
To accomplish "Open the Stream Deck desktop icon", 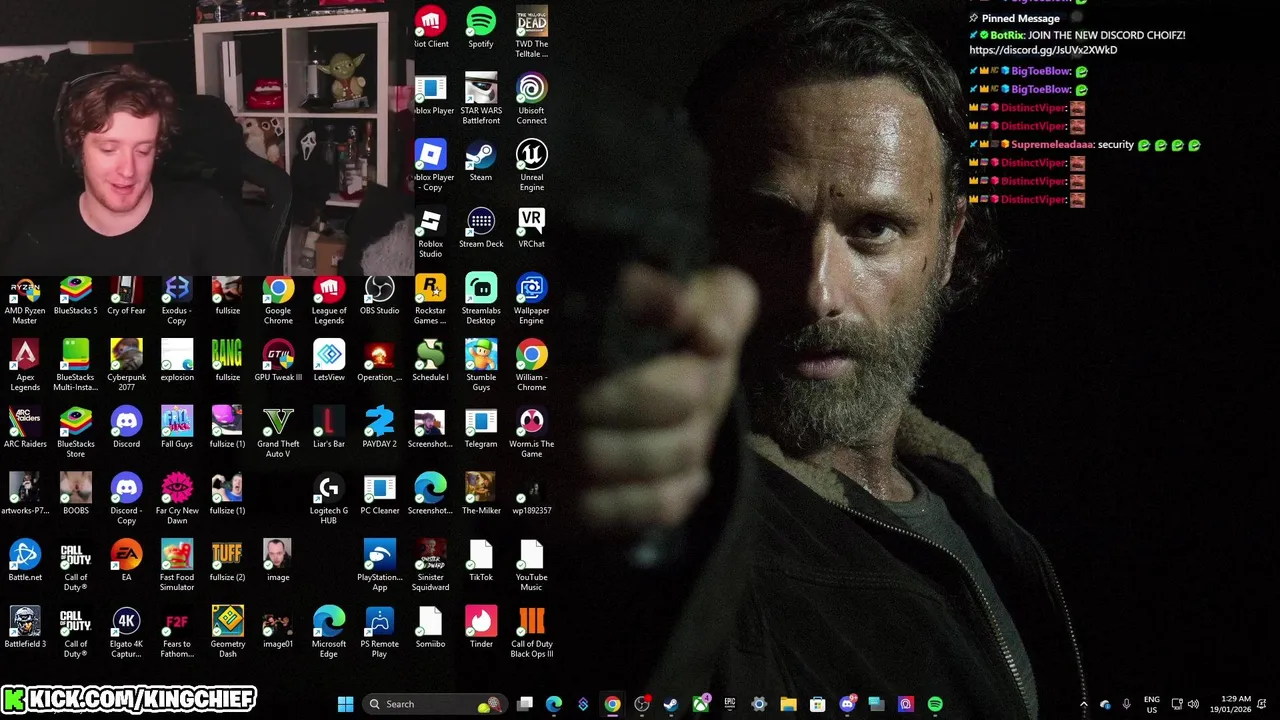I will (481, 227).
